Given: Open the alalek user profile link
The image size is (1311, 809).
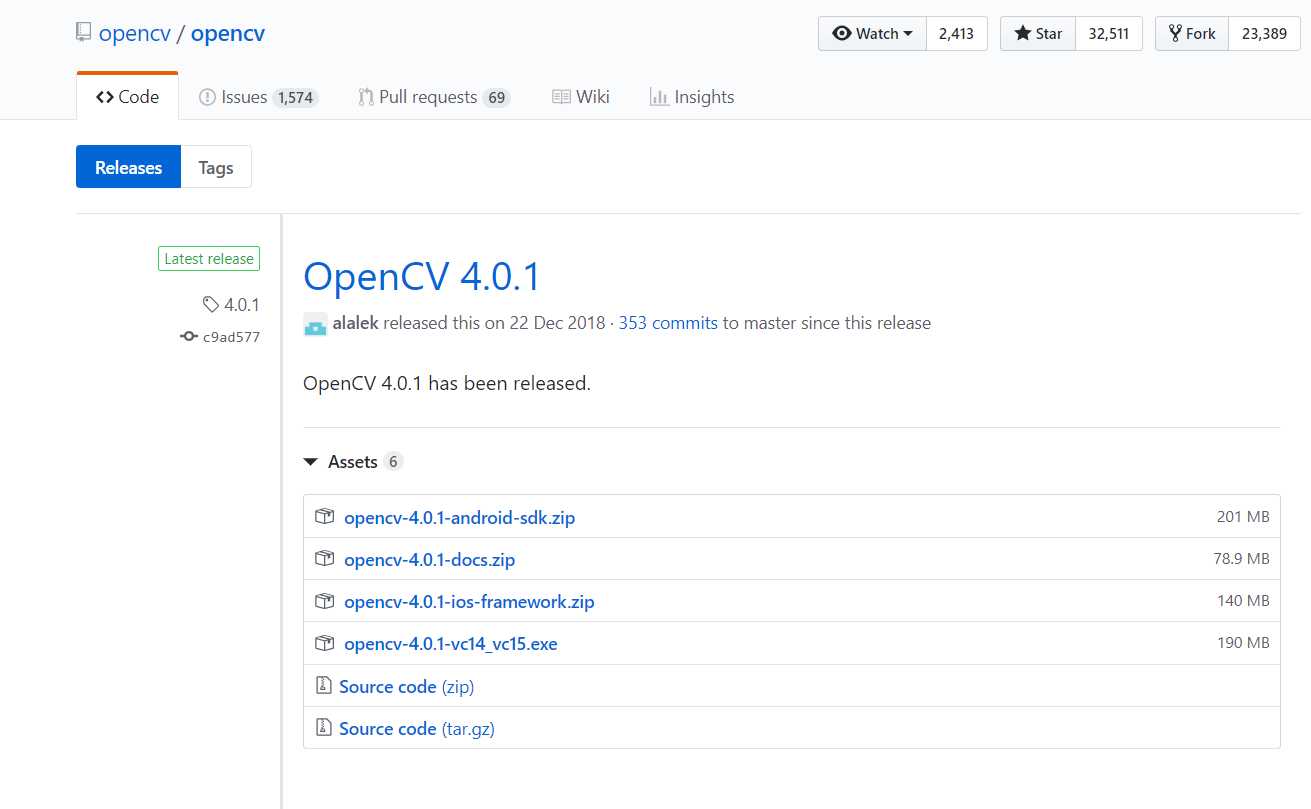Looking at the screenshot, I should 356,323.
